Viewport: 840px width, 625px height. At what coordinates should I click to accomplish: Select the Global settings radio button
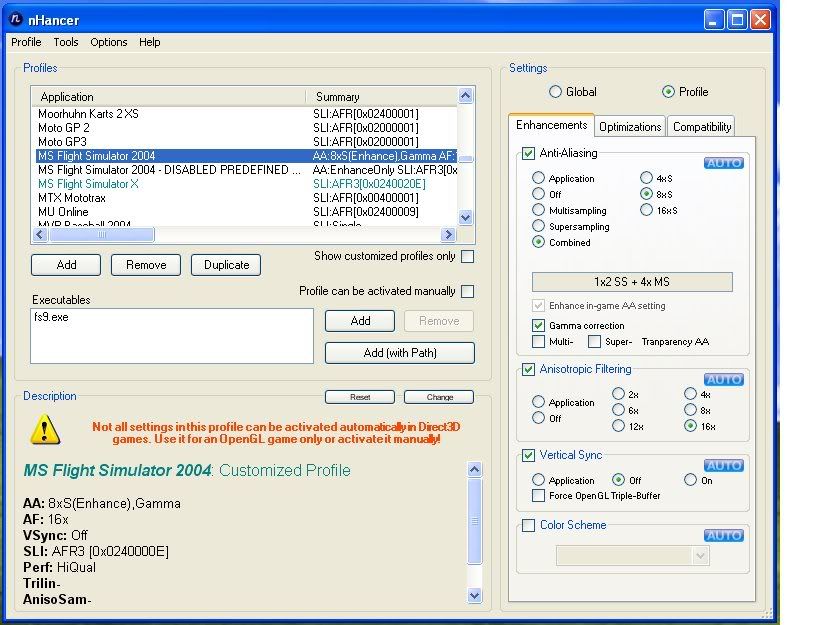pos(555,92)
